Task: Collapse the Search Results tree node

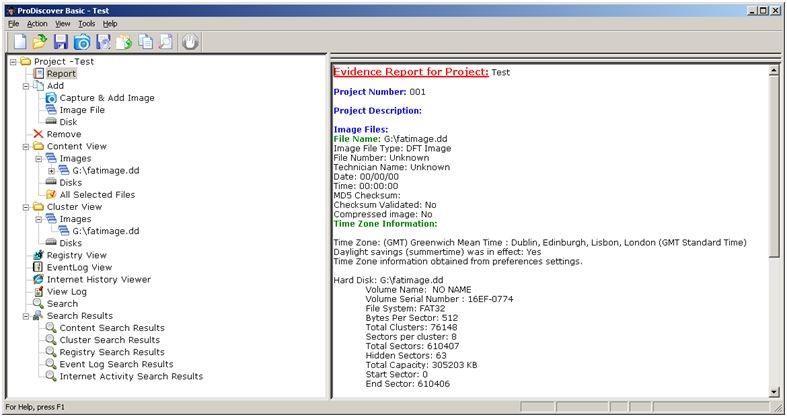Action: coord(14,316)
